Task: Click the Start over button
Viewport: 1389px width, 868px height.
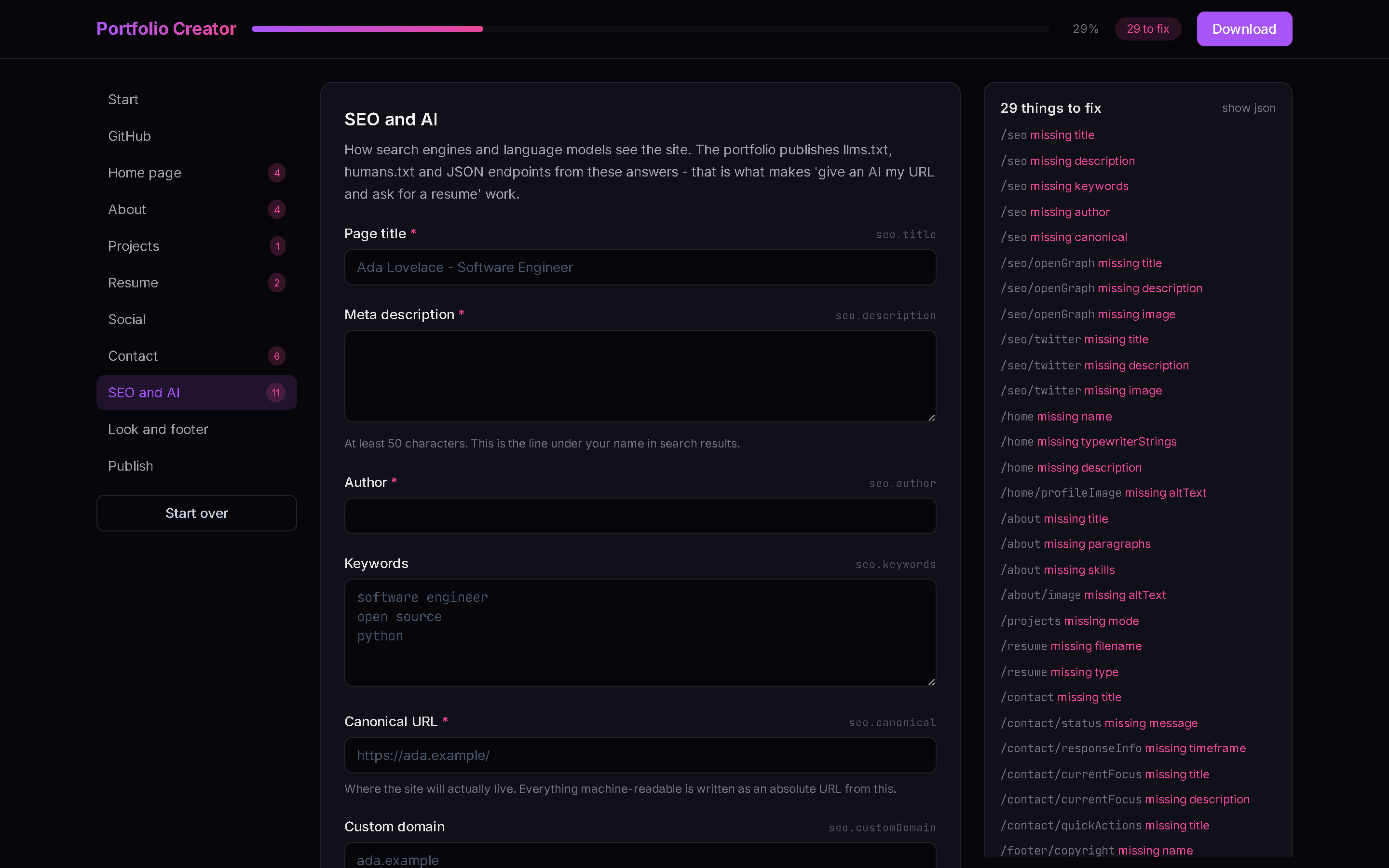Action: pyautogui.click(x=196, y=513)
